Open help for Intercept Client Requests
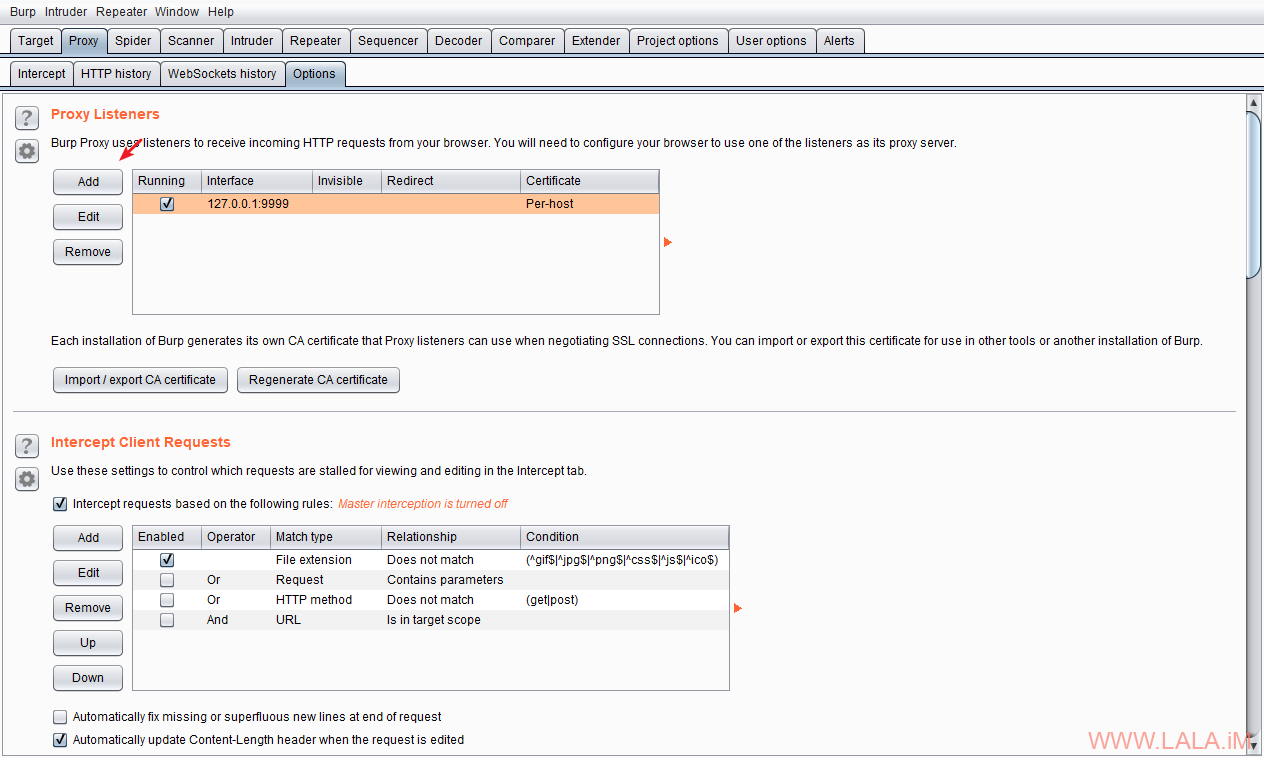The height and width of the screenshot is (758, 1264). [27, 446]
